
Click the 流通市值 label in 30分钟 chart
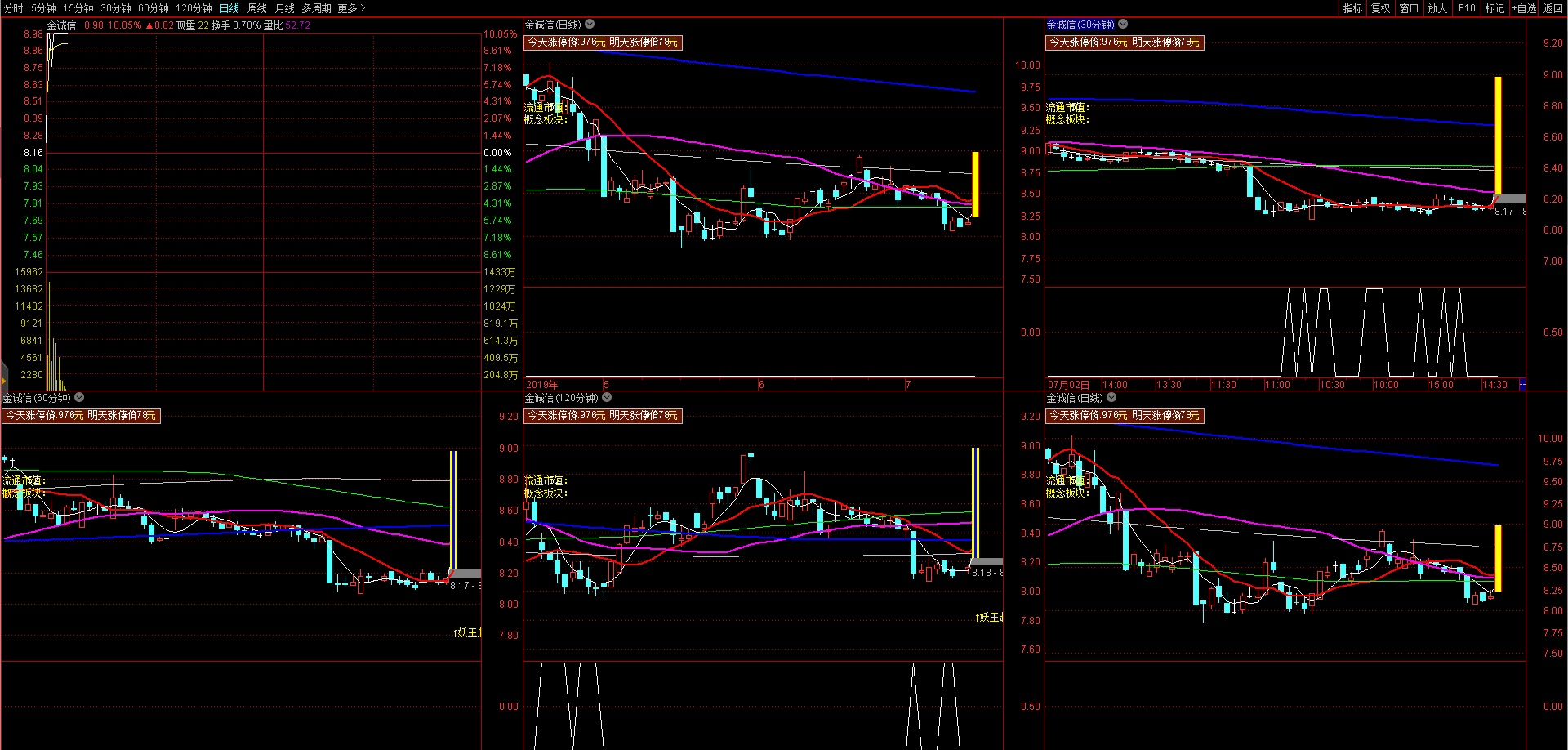(x=1067, y=107)
